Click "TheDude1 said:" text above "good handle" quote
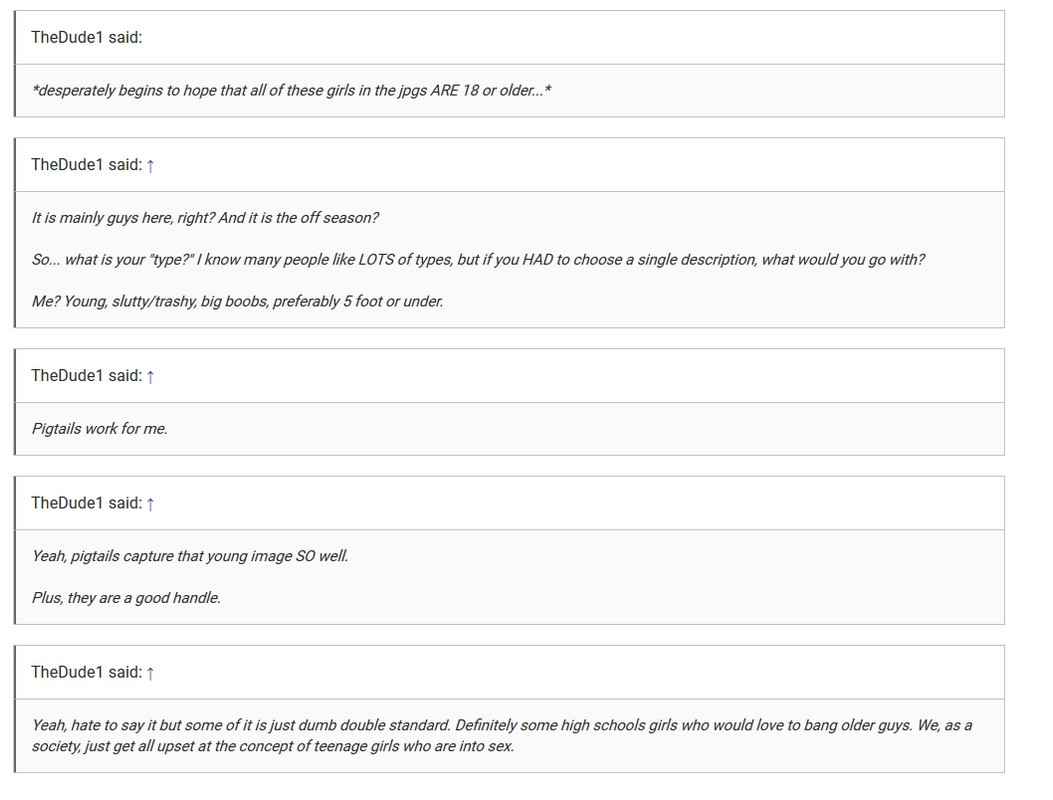1053x800 pixels. tap(87, 504)
